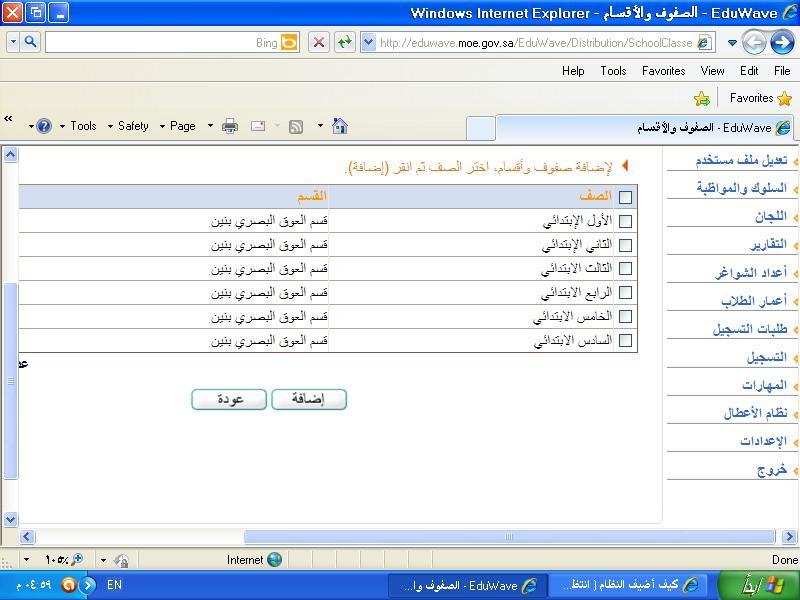Open the Safety dropdown menu
Screen dimensions: 800x600
(x=133, y=126)
